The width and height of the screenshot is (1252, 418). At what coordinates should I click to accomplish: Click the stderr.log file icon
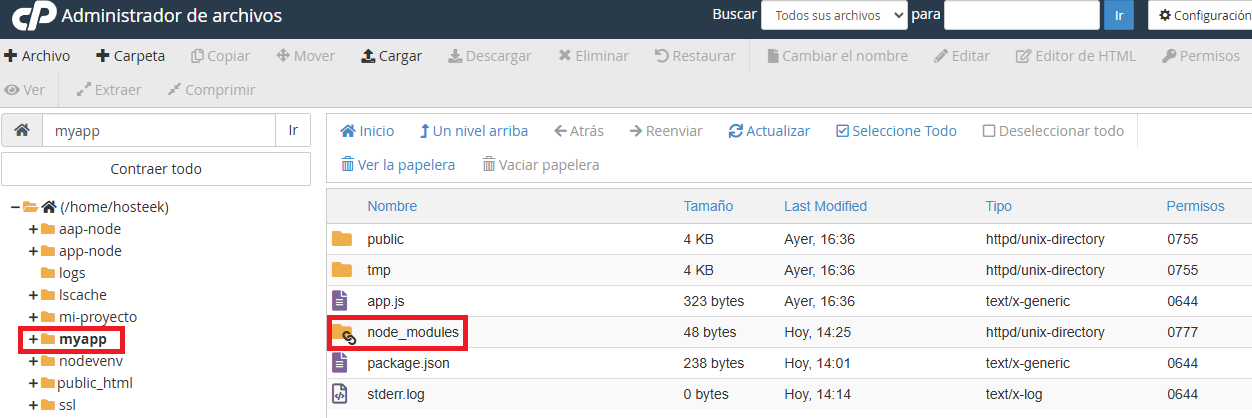click(x=340, y=393)
